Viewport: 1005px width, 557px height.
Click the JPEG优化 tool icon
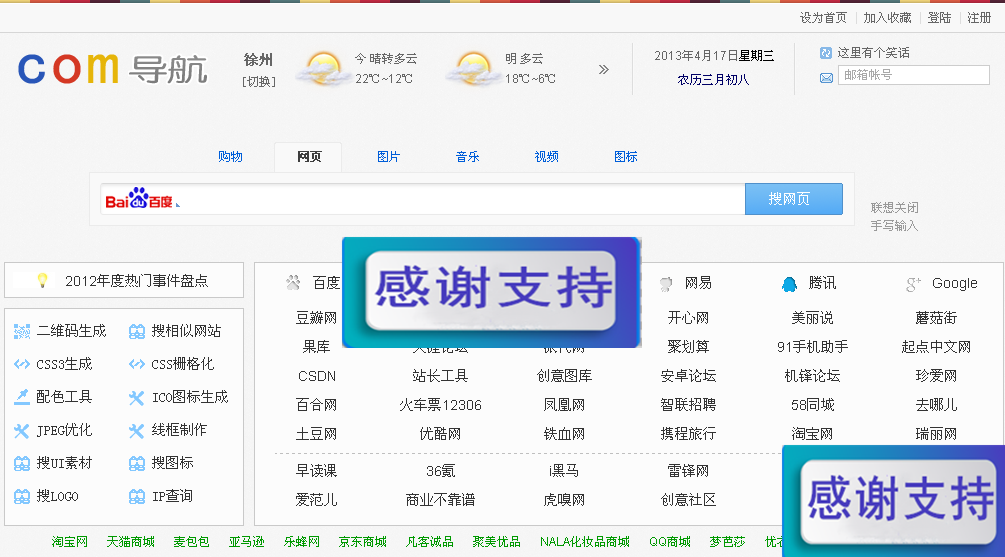22,431
